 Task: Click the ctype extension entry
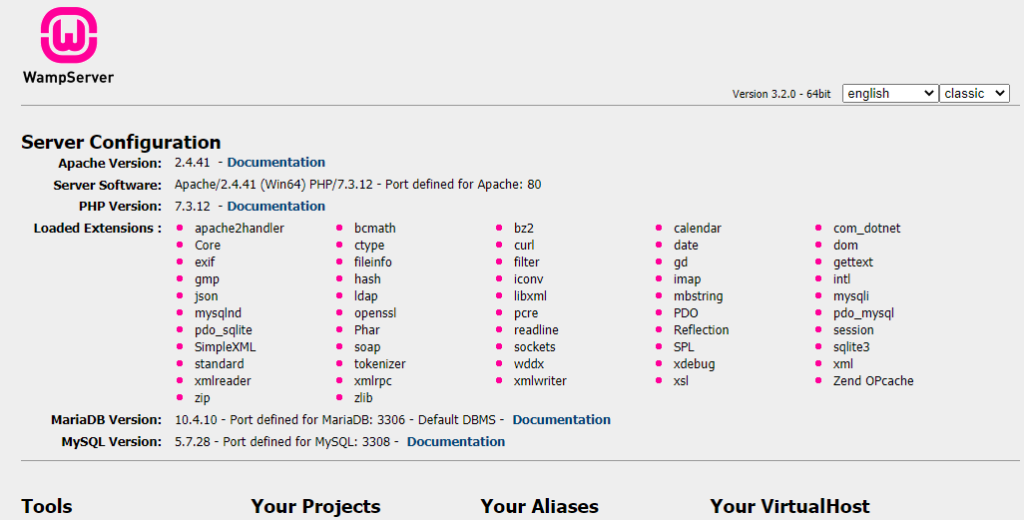pos(369,246)
